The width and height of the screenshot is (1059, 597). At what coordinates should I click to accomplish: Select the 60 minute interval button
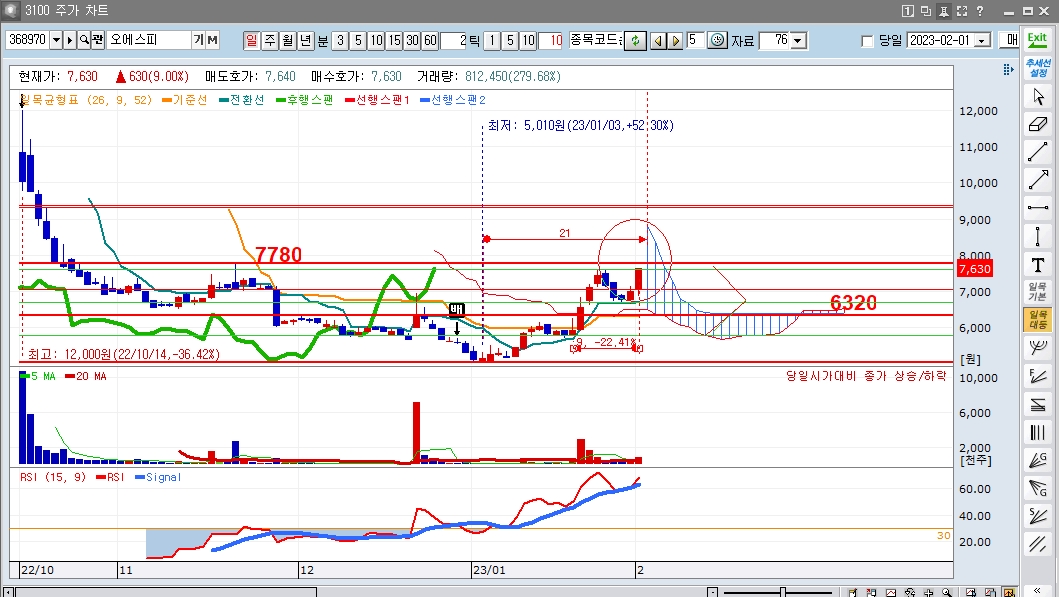[430, 40]
